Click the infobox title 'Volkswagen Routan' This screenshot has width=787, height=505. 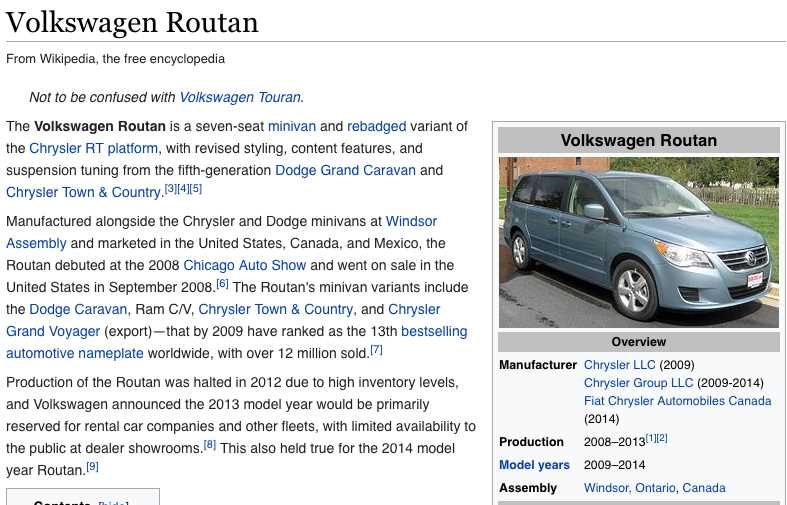click(x=638, y=140)
